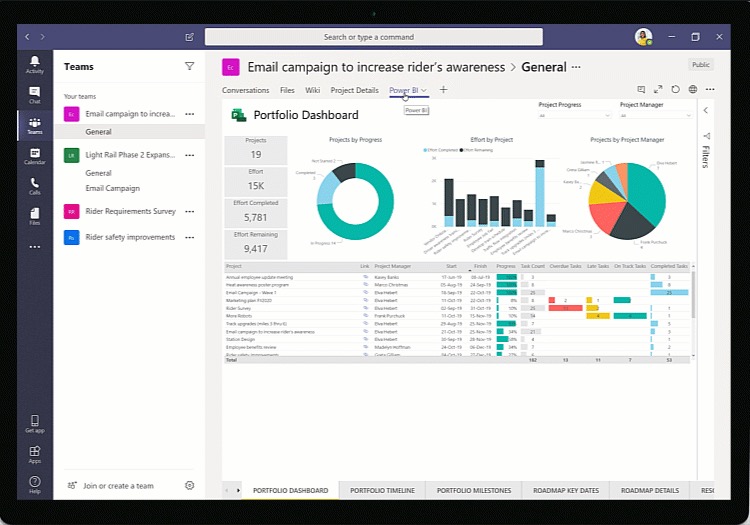Open the Activity feed in the sidebar

click(34, 65)
